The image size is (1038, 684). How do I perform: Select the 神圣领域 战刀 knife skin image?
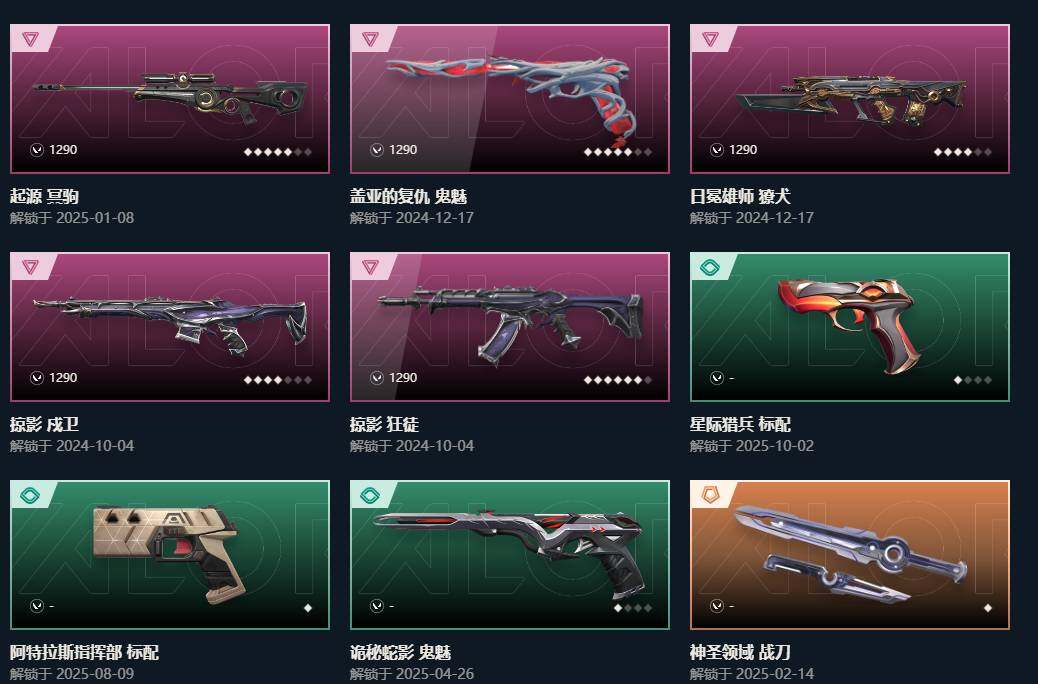[851, 554]
